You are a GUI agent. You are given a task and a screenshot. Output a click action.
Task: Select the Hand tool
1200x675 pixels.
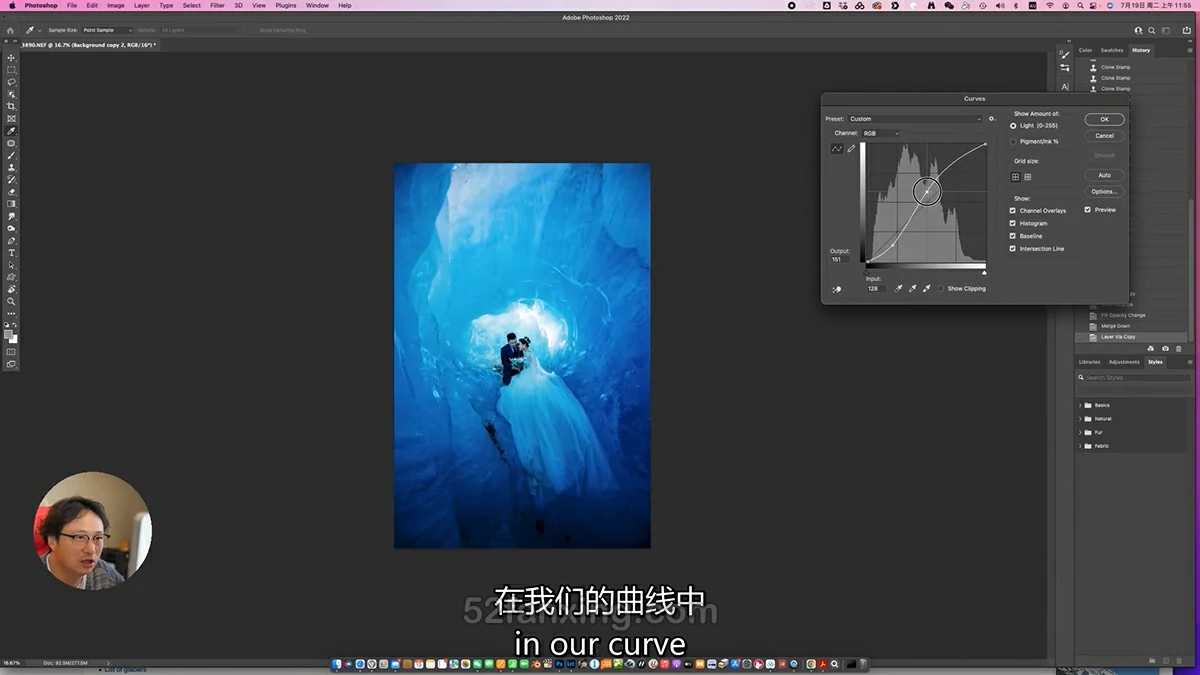[12, 289]
